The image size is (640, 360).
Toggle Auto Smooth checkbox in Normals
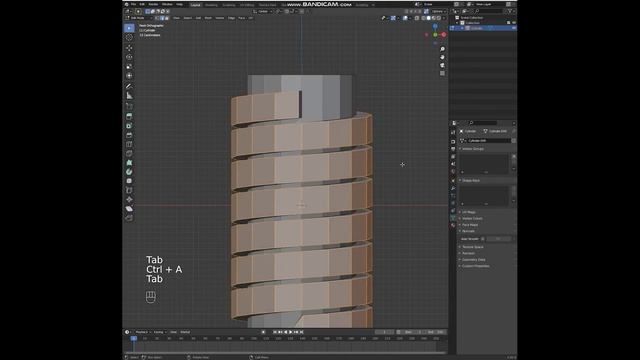tap(483, 239)
